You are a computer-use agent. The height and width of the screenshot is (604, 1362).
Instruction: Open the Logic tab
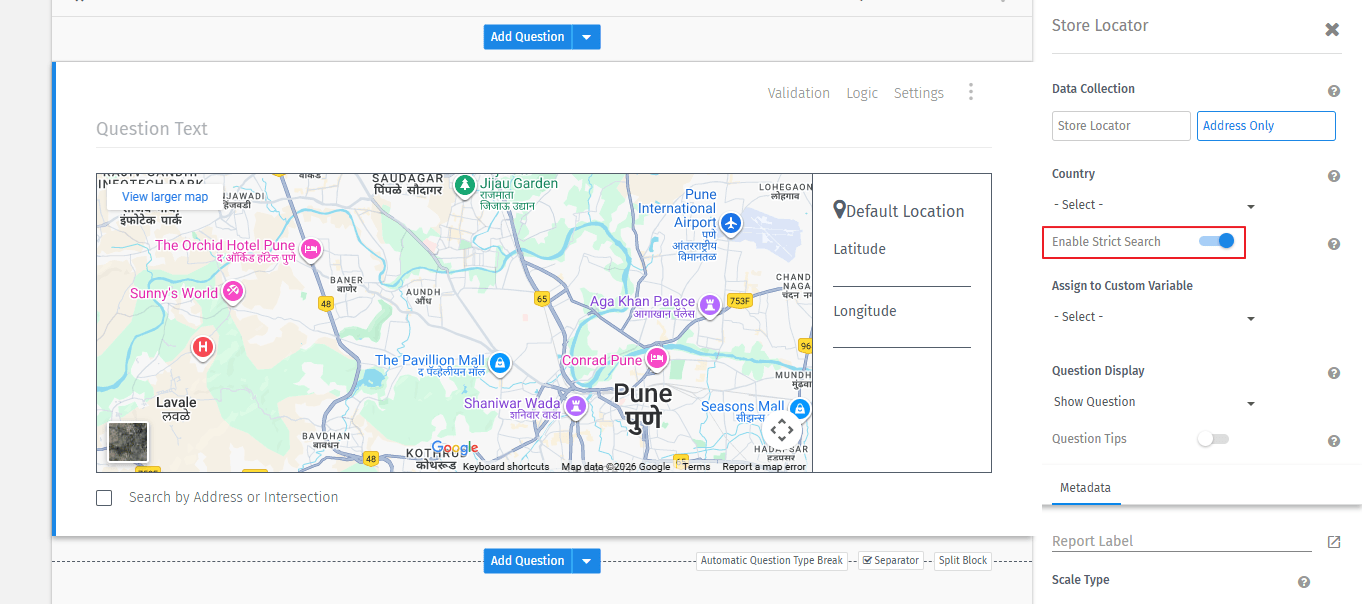point(862,93)
